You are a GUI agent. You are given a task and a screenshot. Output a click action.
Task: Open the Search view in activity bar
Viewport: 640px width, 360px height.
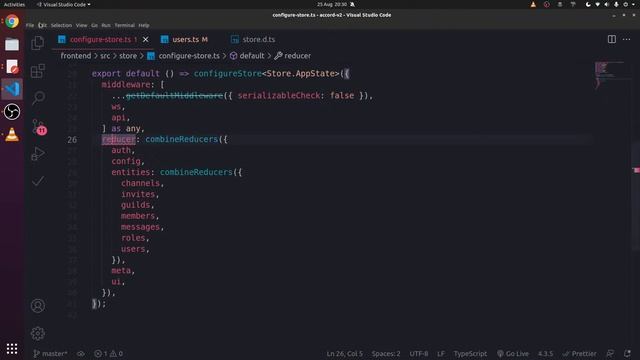click(38, 98)
